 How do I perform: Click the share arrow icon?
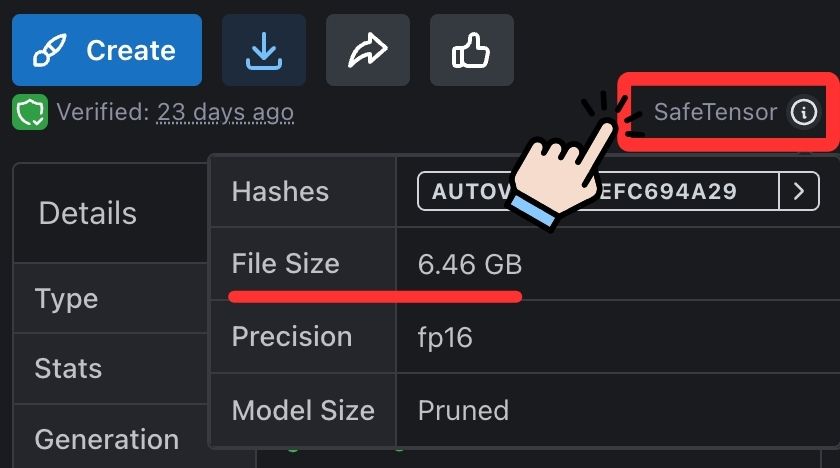(x=367, y=50)
